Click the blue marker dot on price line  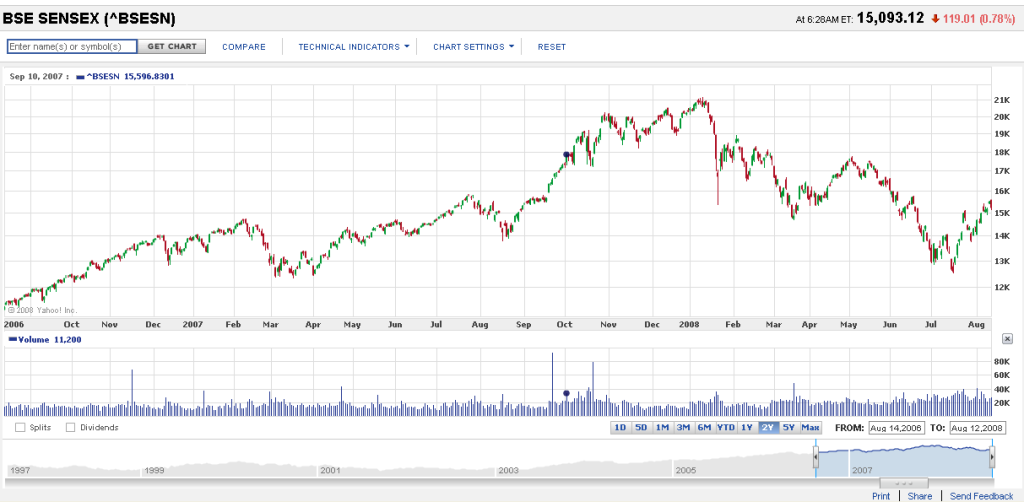(566, 155)
